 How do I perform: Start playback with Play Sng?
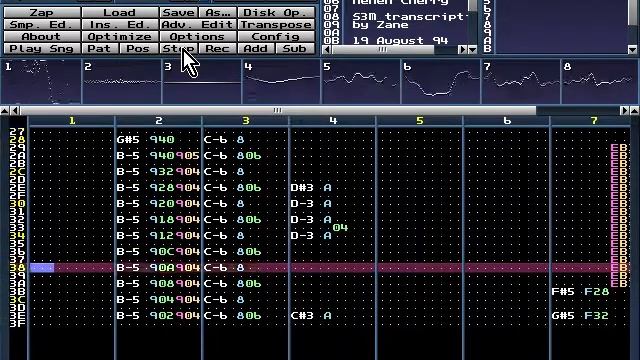pos(42,48)
